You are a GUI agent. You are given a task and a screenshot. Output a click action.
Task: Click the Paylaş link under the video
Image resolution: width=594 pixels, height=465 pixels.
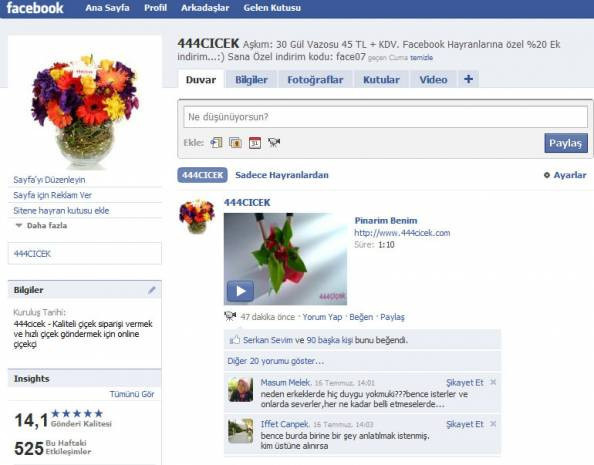tap(392, 317)
